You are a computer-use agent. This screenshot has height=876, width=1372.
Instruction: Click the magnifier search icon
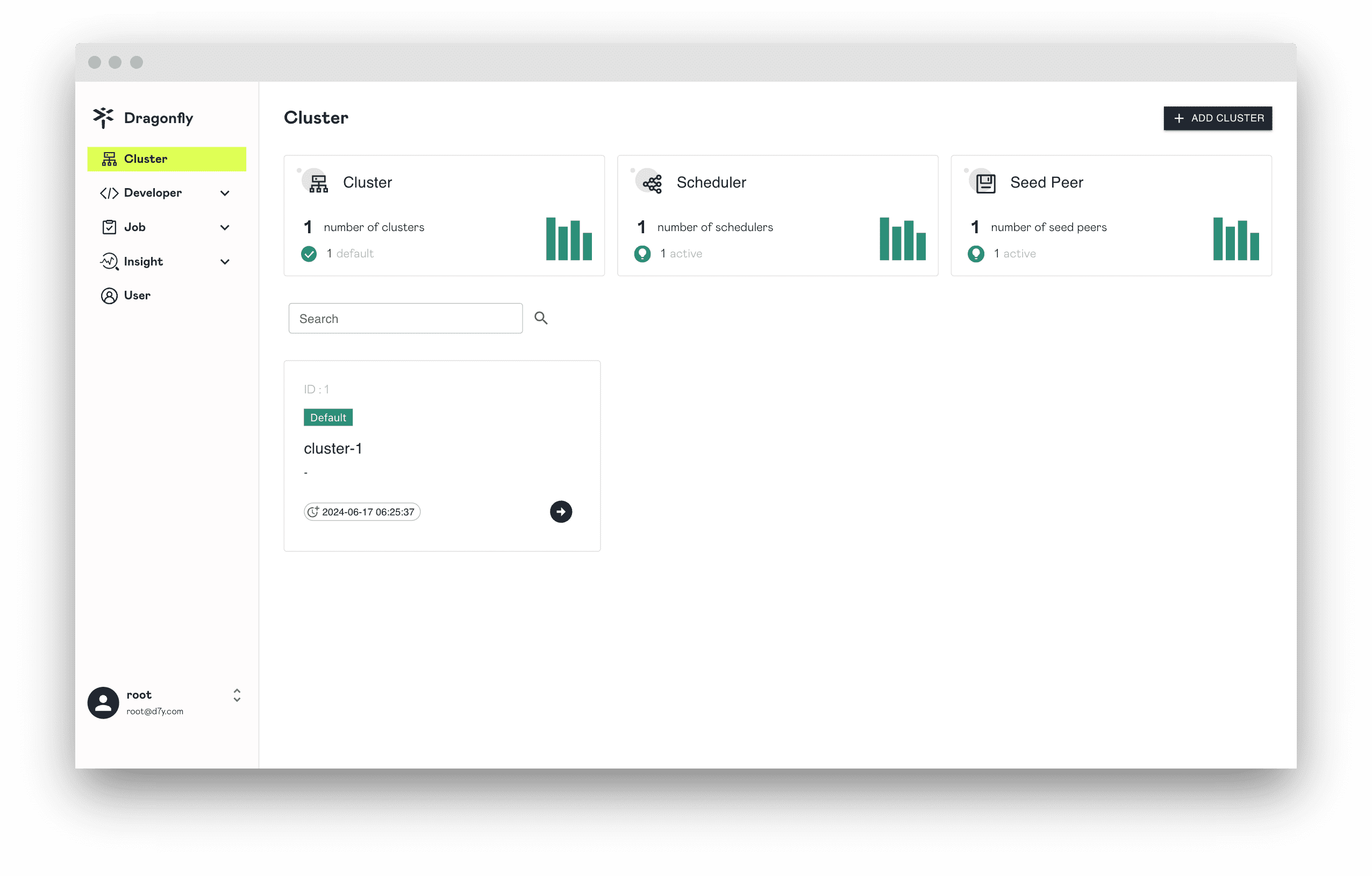(541, 318)
